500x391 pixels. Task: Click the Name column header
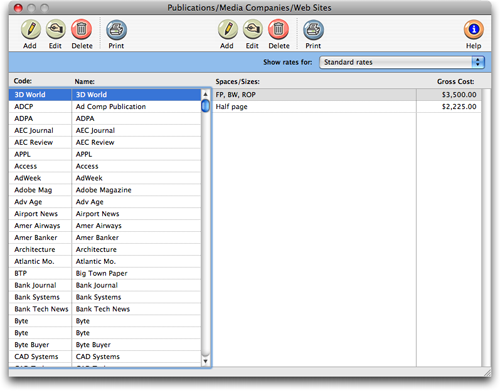pos(84,81)
